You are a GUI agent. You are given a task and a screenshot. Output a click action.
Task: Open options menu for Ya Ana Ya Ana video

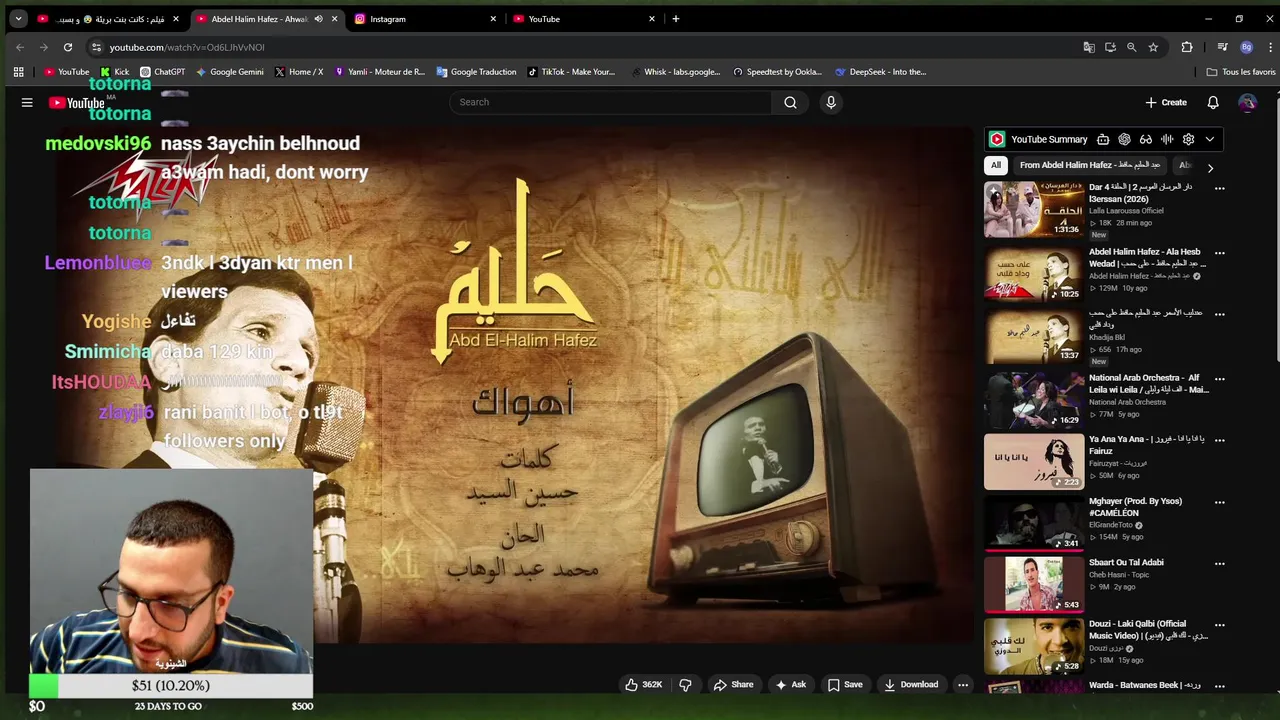(x=1219, y=440)
